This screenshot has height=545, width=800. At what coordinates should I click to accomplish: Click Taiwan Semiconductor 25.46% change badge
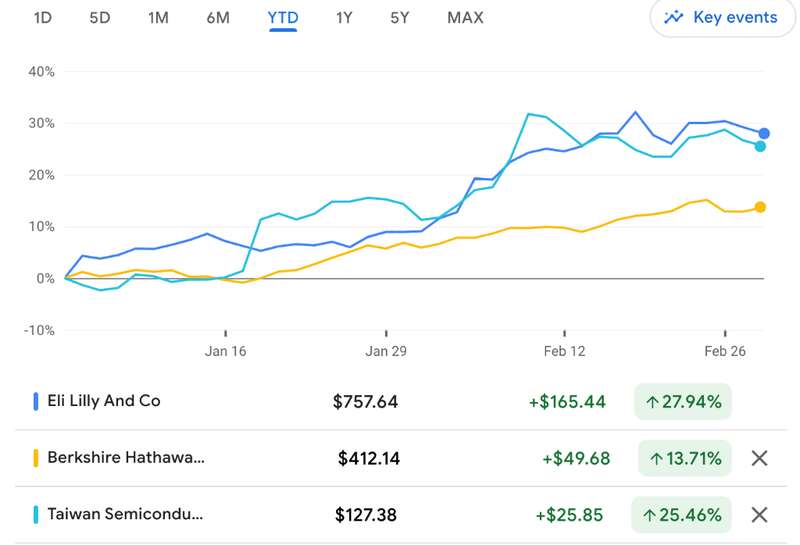click(682, 515)
